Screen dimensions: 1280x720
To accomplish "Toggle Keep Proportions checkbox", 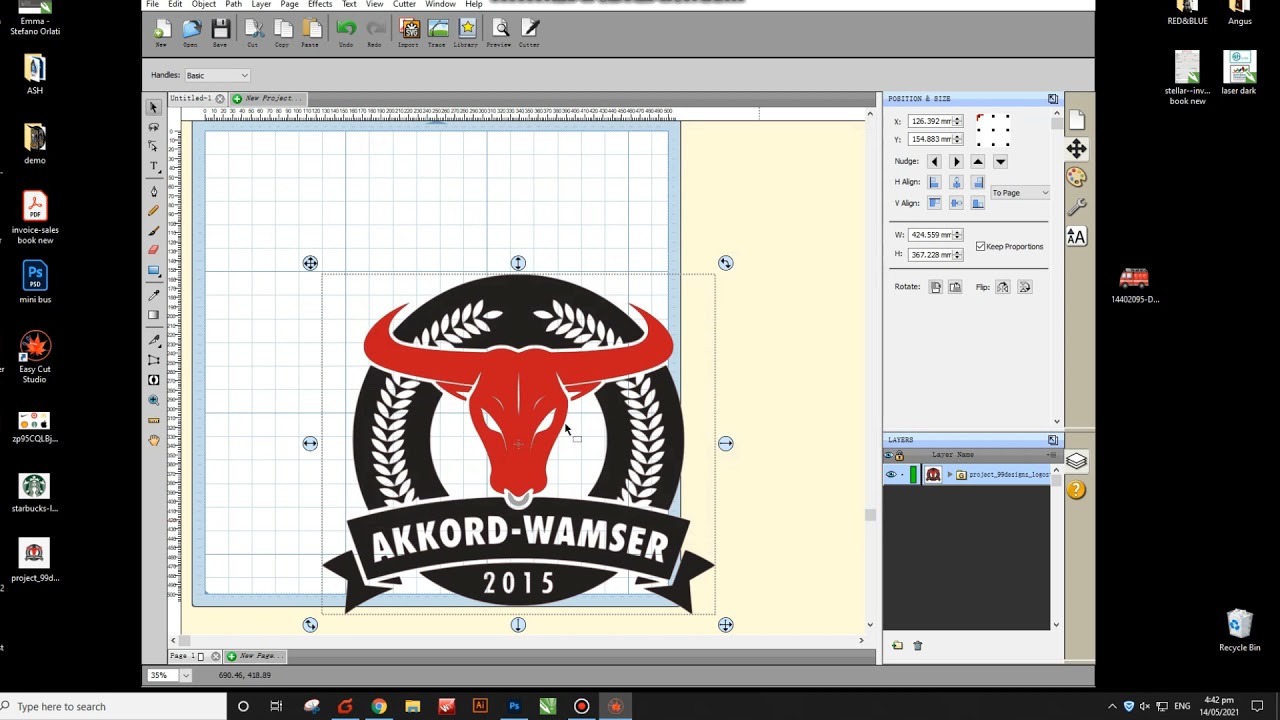I will [x=980, y=246].
